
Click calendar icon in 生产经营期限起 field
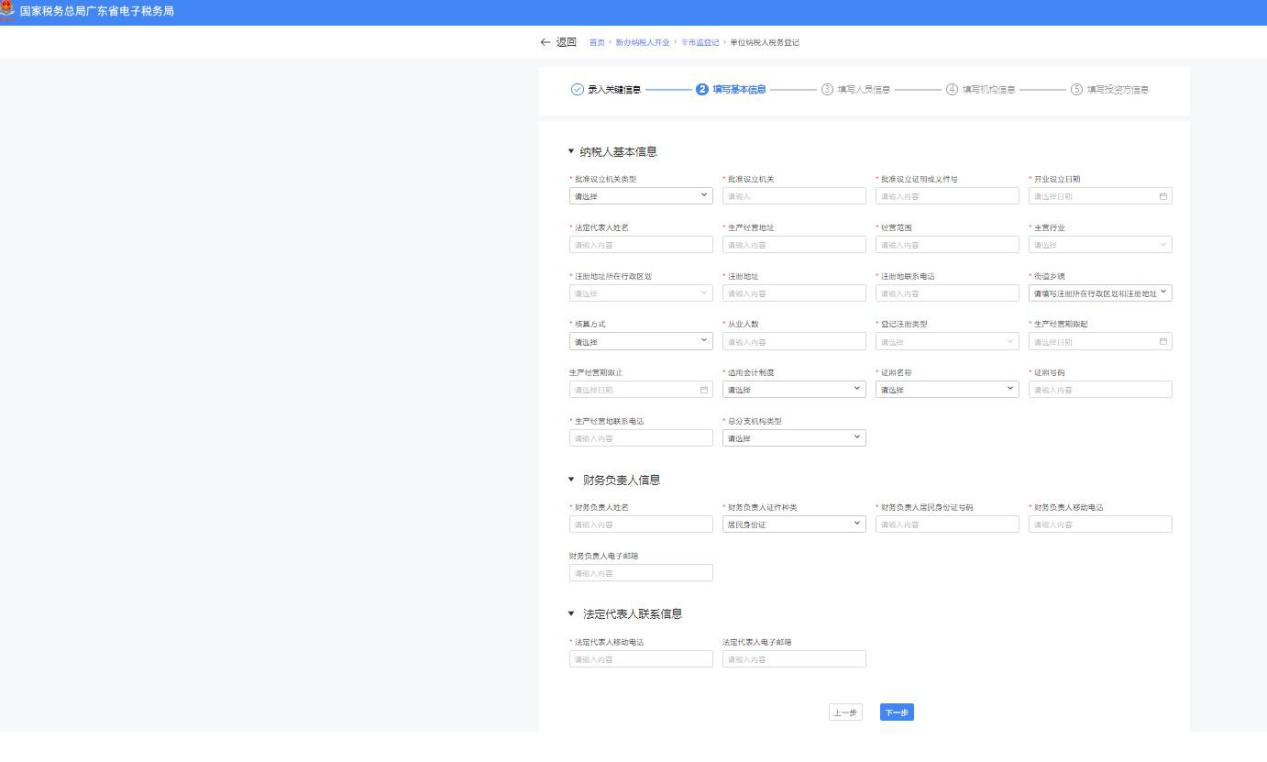pyautogui.click(x=1163, y=342)
